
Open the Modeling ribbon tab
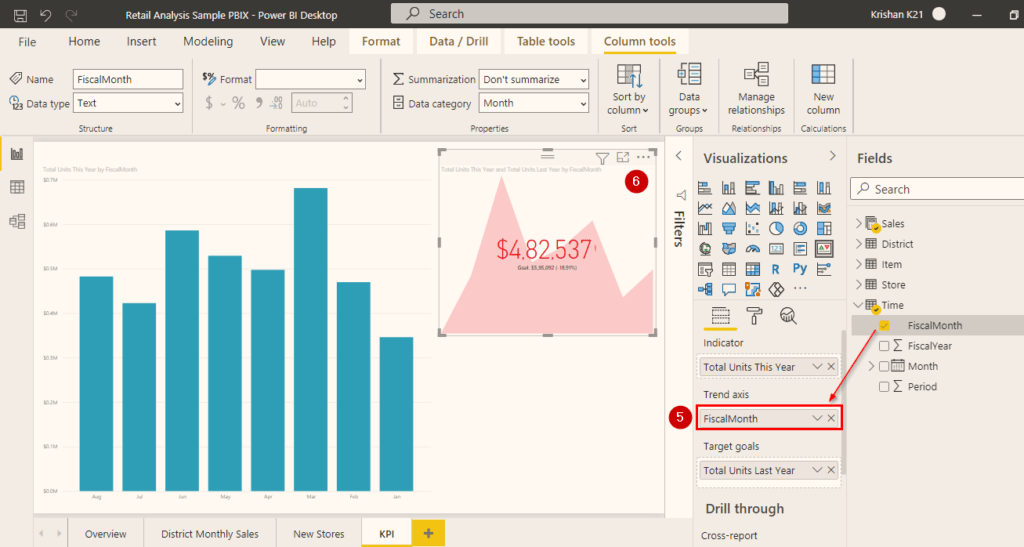[x=208, y=41]
